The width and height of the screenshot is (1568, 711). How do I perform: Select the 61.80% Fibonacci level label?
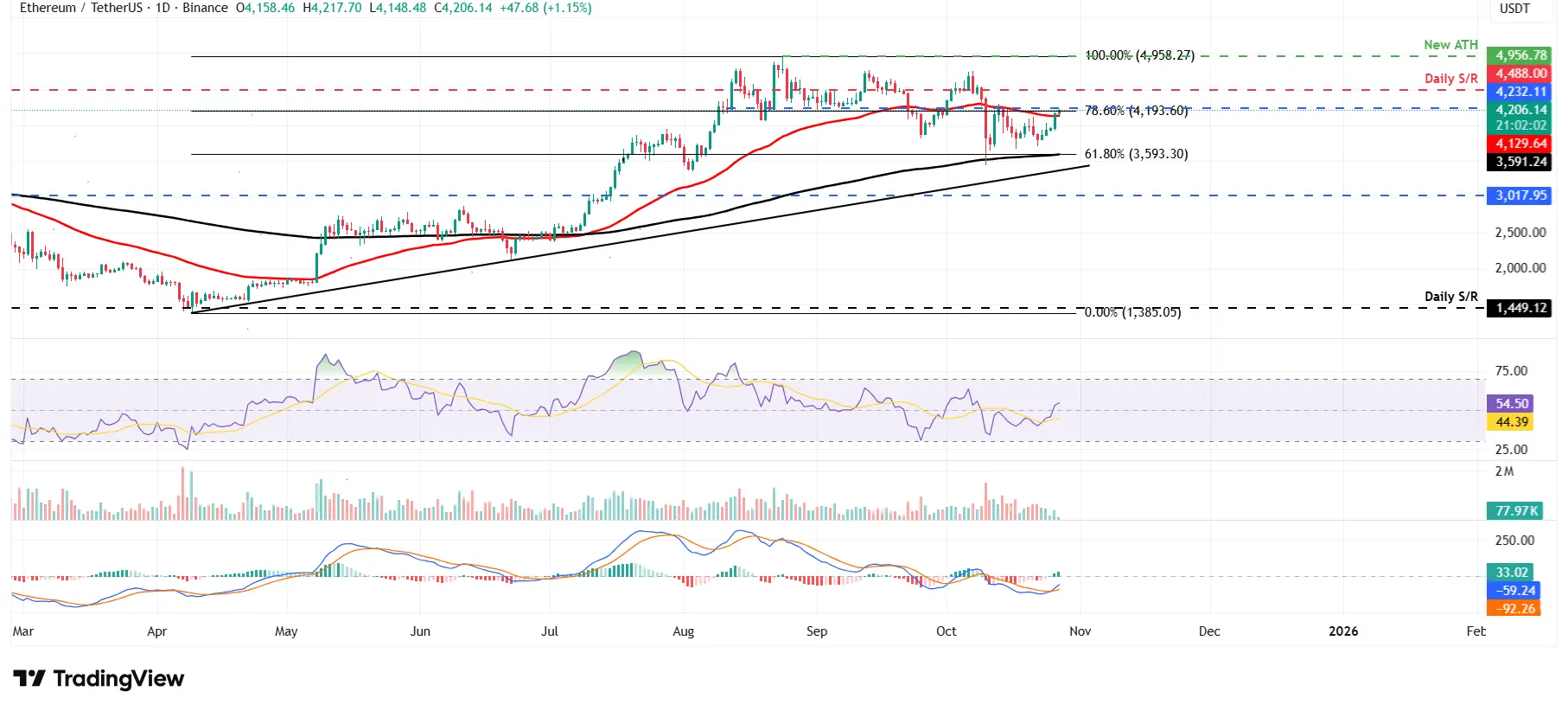pyautogui.click(x=1136, y=154)
